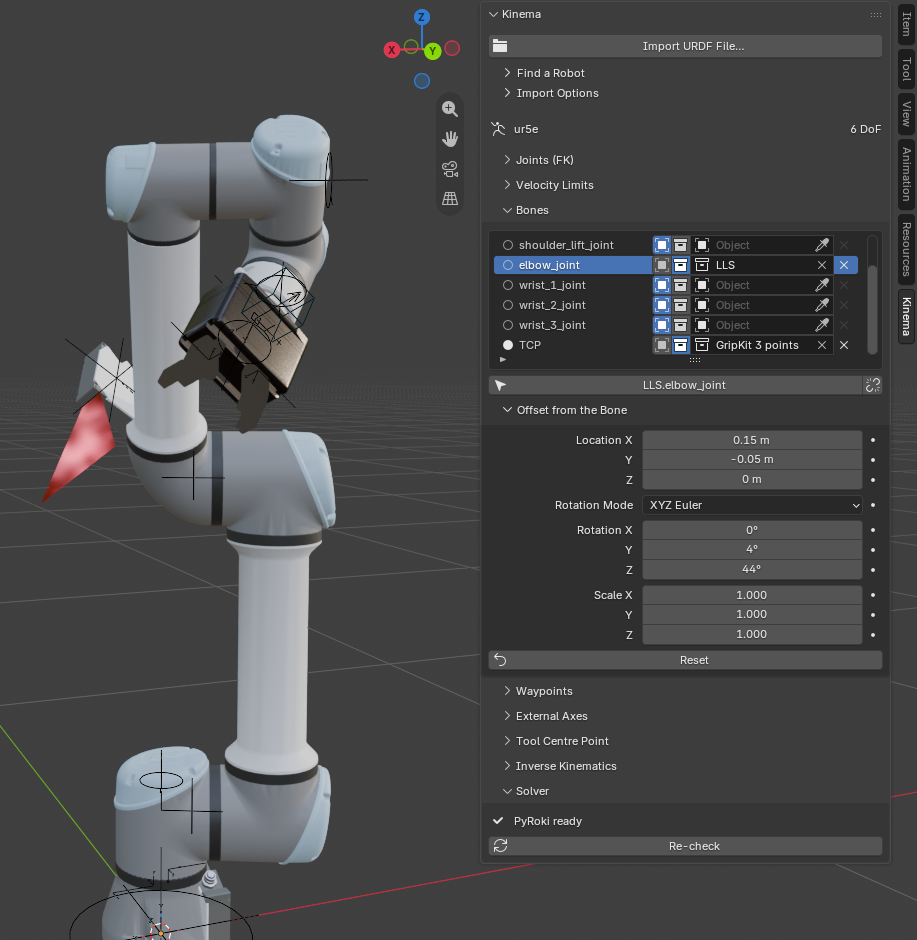Click the cursor icon on LLS.elbow_joint button
This screenshot has height=940, width=917.
click(500, 385)
